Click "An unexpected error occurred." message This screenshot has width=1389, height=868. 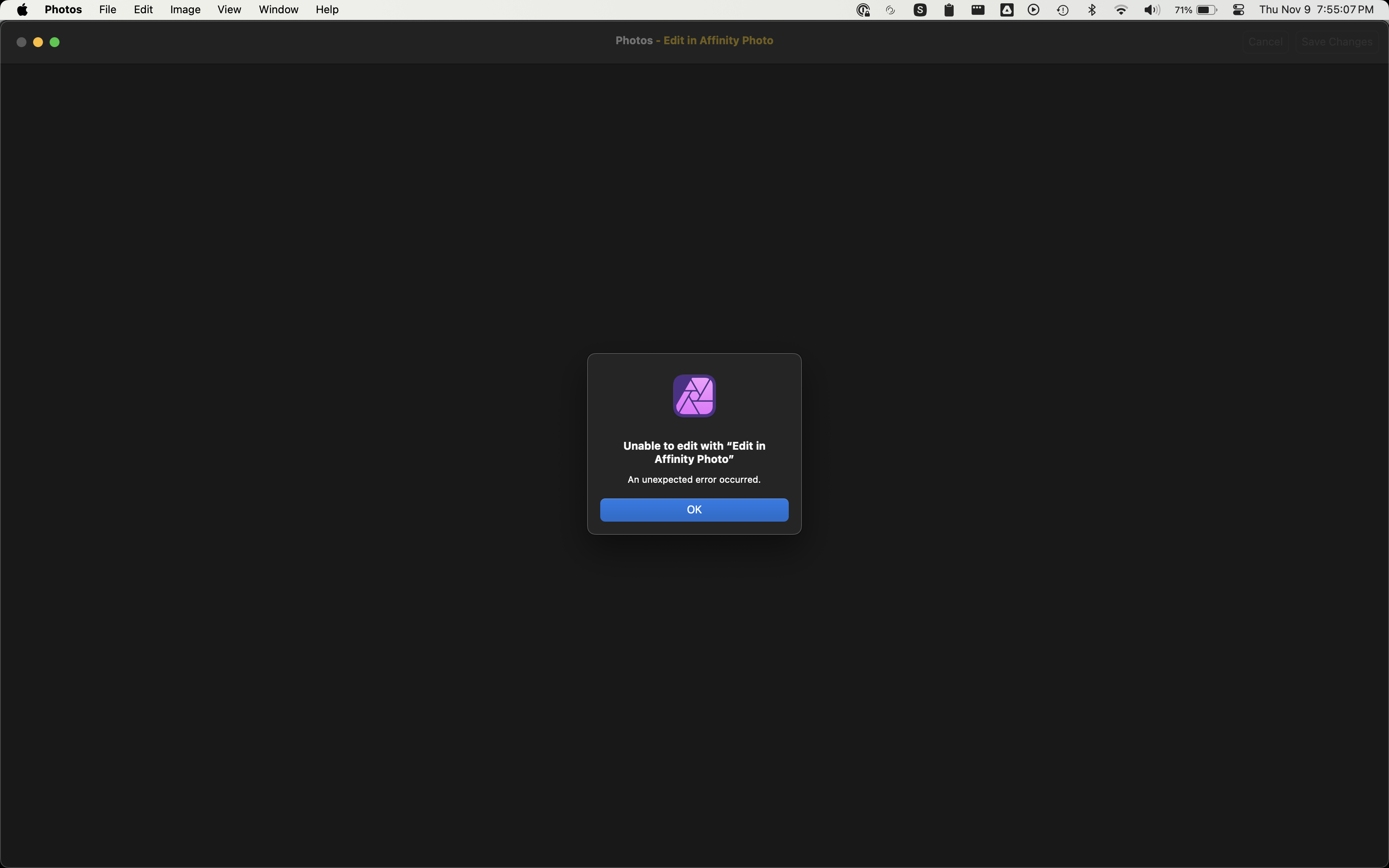coord(694,479)
